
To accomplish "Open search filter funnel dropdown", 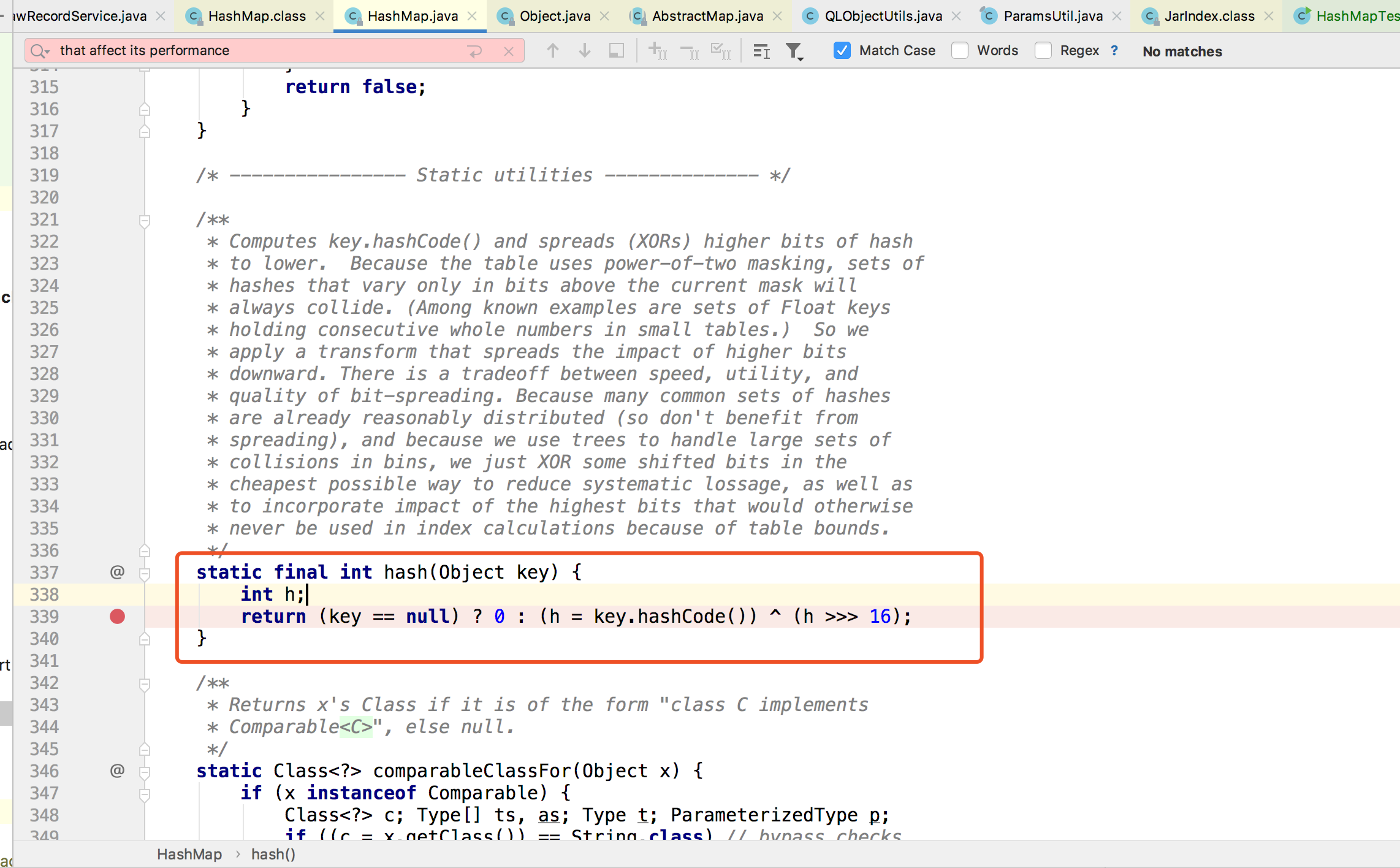I will (794, 51).
